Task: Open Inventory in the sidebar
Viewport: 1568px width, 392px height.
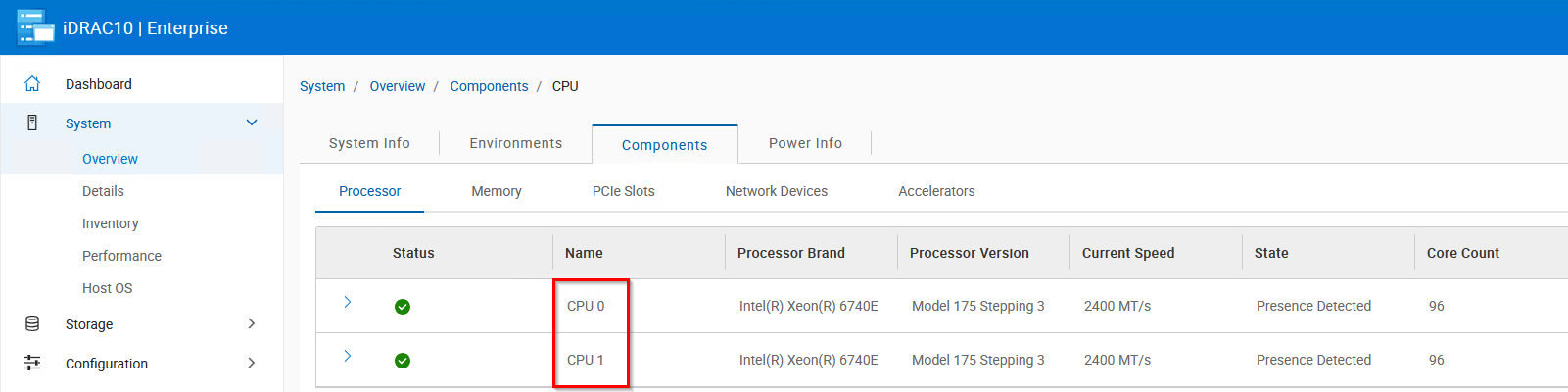Action: (111, 223)
